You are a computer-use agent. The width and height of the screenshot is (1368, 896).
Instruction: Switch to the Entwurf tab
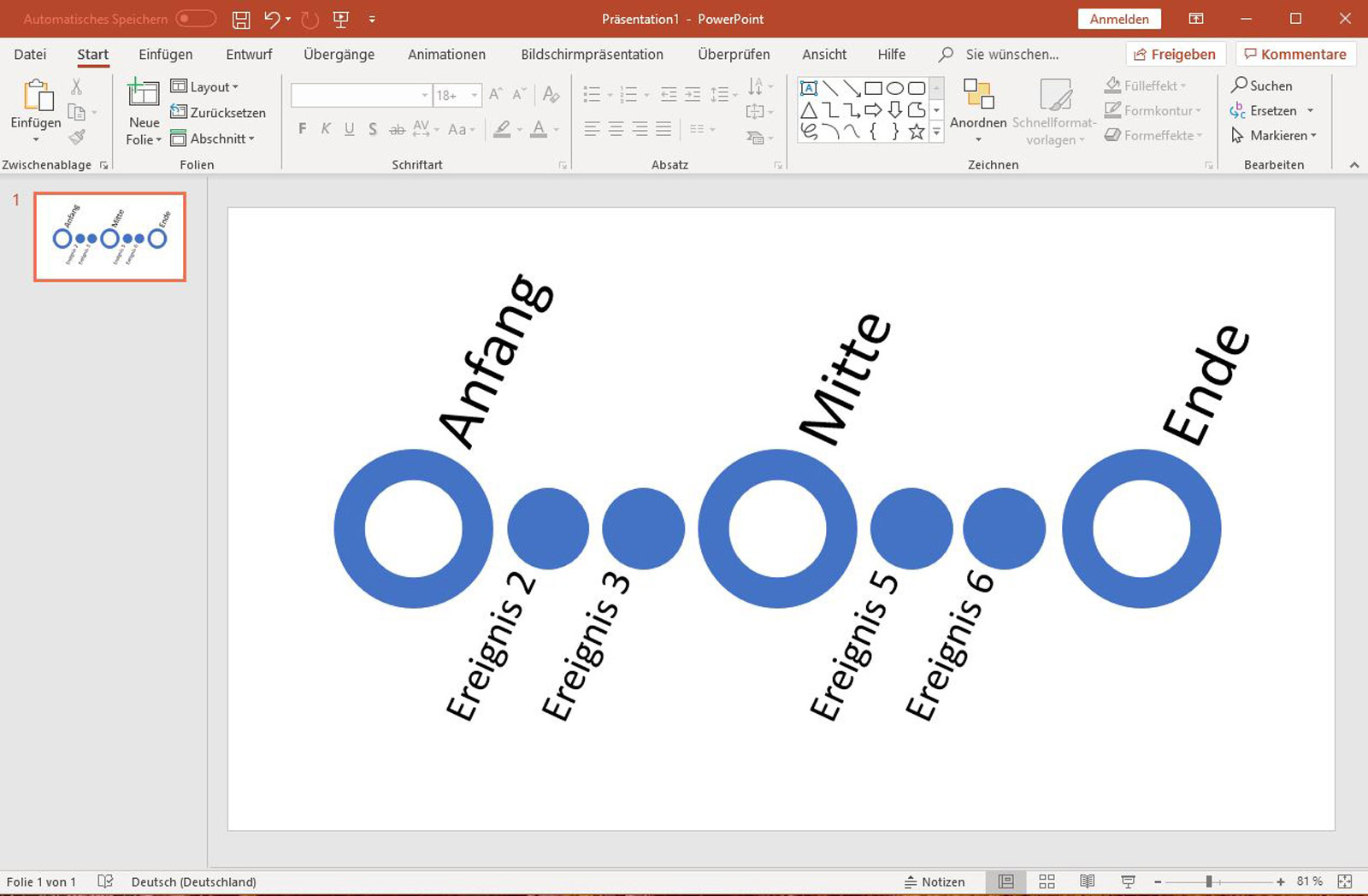point(249,54)
